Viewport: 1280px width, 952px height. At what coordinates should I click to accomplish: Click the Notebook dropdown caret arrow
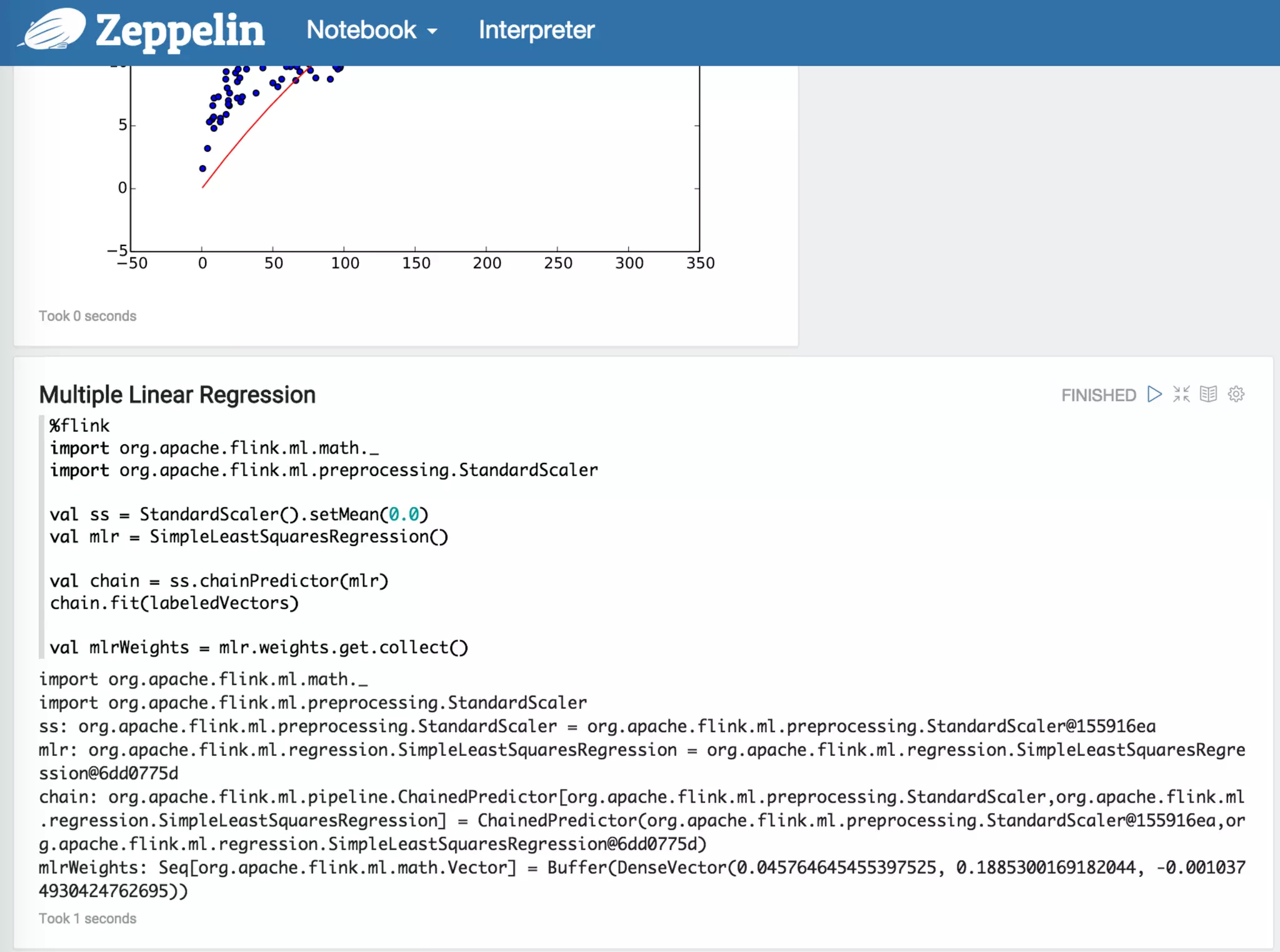tap(432, 31)
